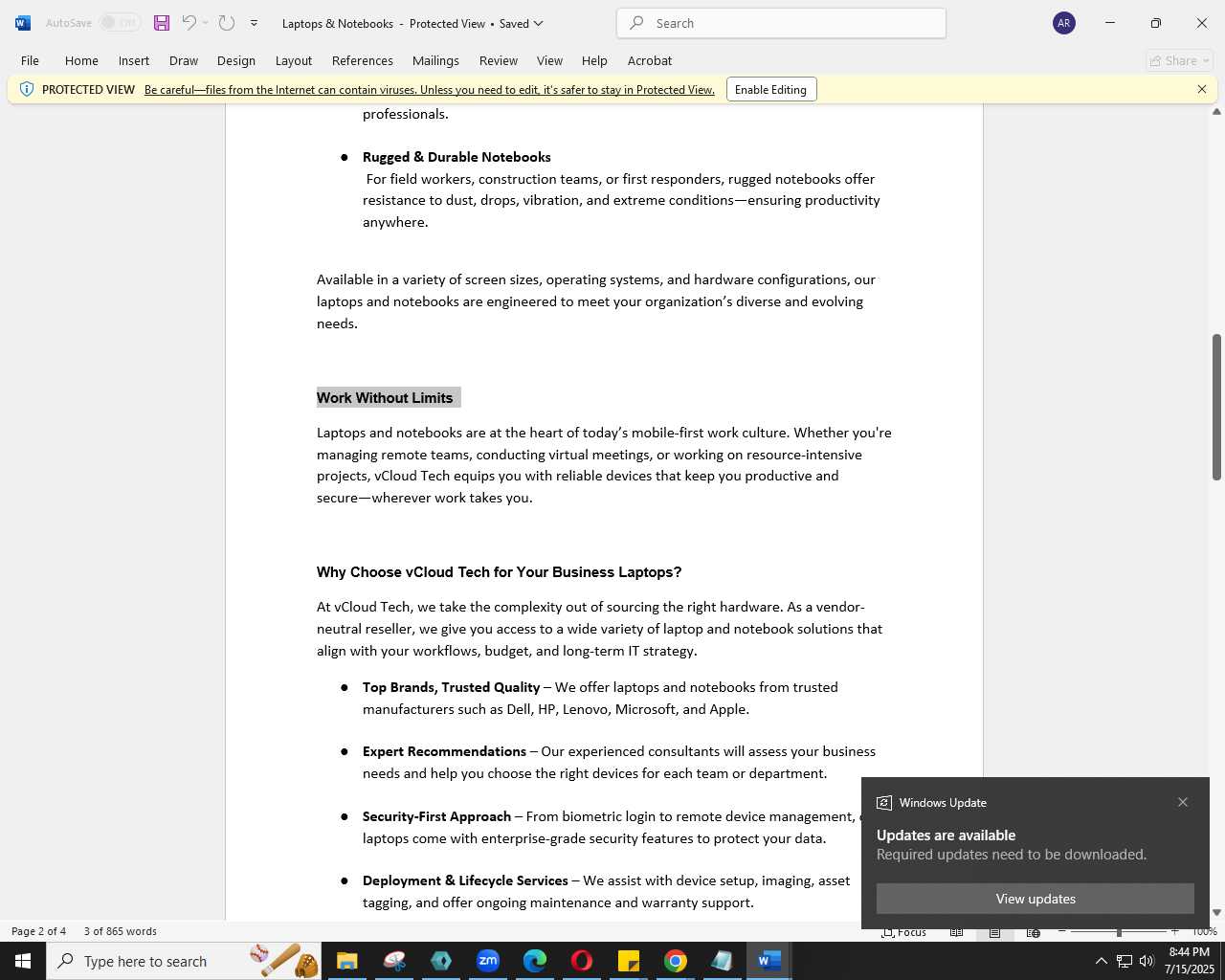This screenshot has width=1225, height=980.
Task: Click the Rugged & Durable Notebooks bullet title
Action: click(x=457, y=157)
